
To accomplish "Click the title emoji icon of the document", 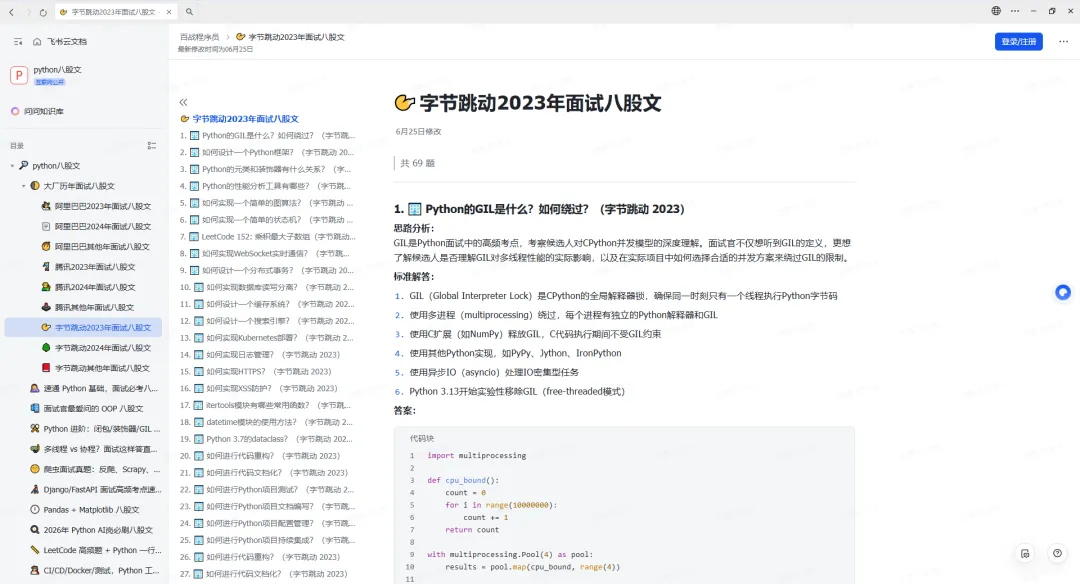I will [404, 103].
